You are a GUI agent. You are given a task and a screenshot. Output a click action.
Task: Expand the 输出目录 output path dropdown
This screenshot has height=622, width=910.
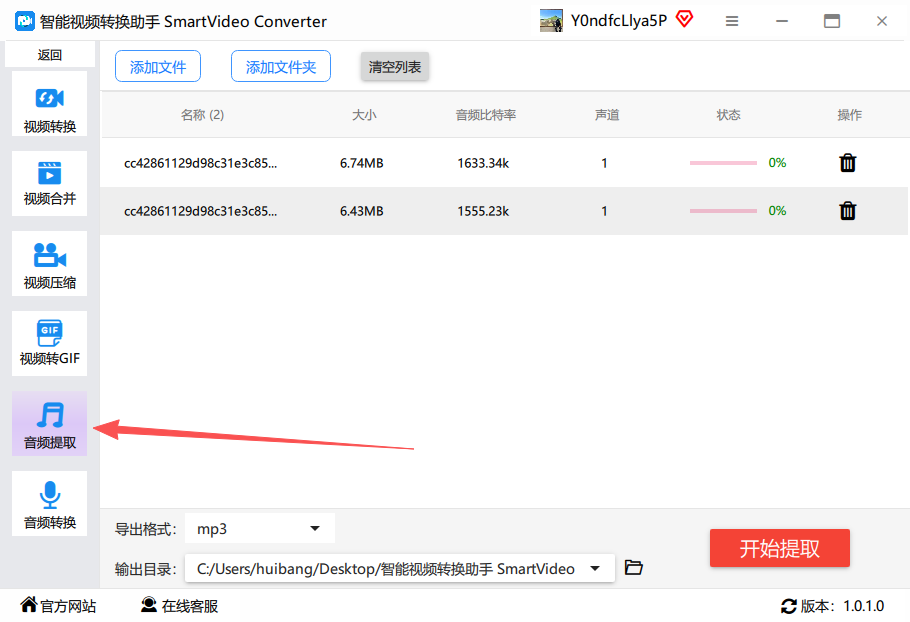(596, 568)
